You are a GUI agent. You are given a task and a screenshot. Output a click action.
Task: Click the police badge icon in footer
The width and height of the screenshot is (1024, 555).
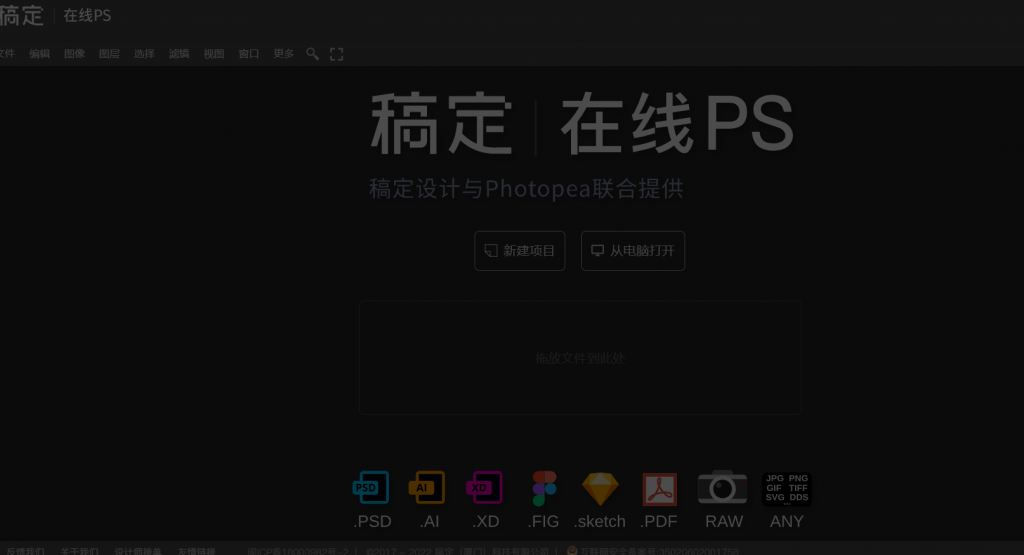tap(572, 550)
